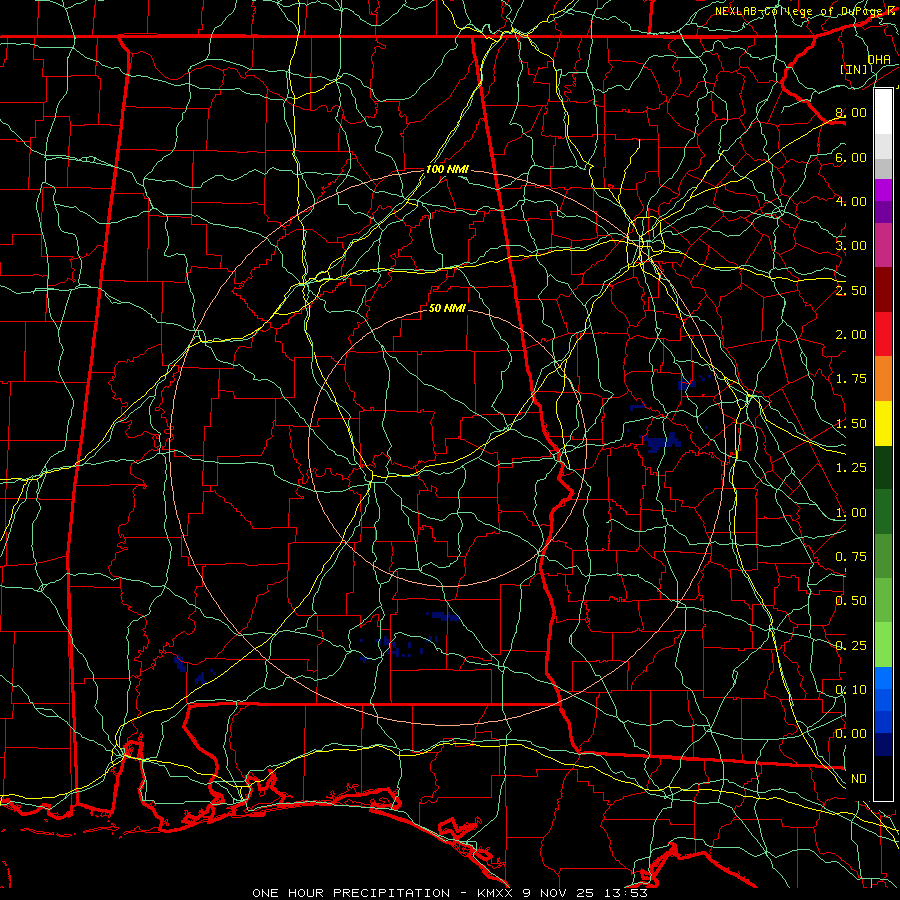Screen dimensions: 900x900
Task: Click the 3.00 legend value
Action: coord(851,246)
